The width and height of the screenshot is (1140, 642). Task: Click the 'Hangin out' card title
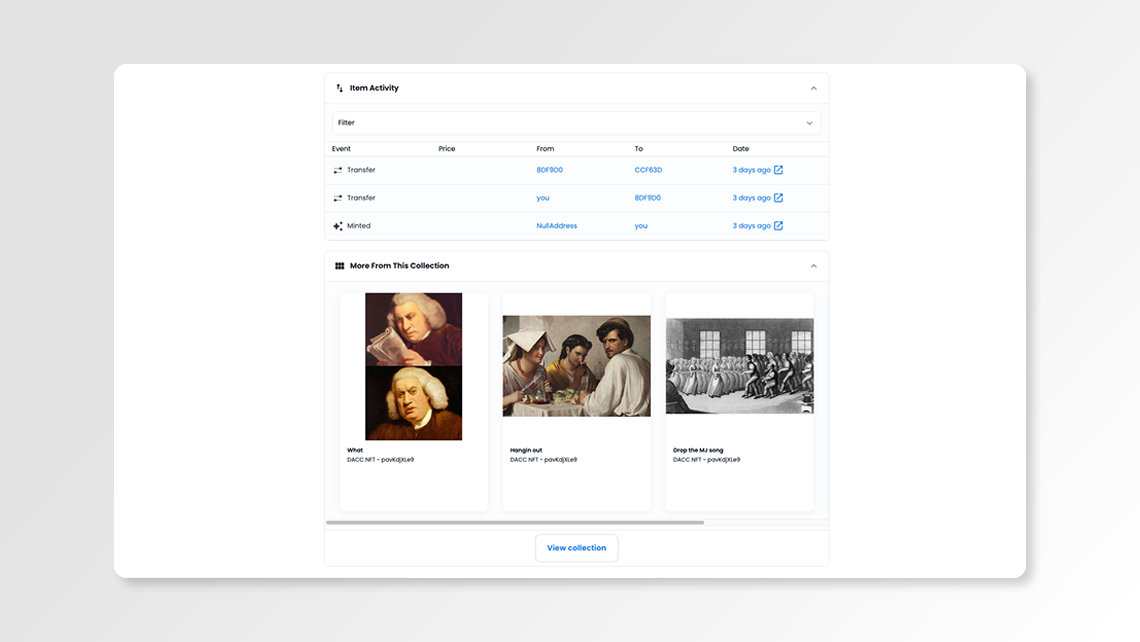(x=526, y=450)
